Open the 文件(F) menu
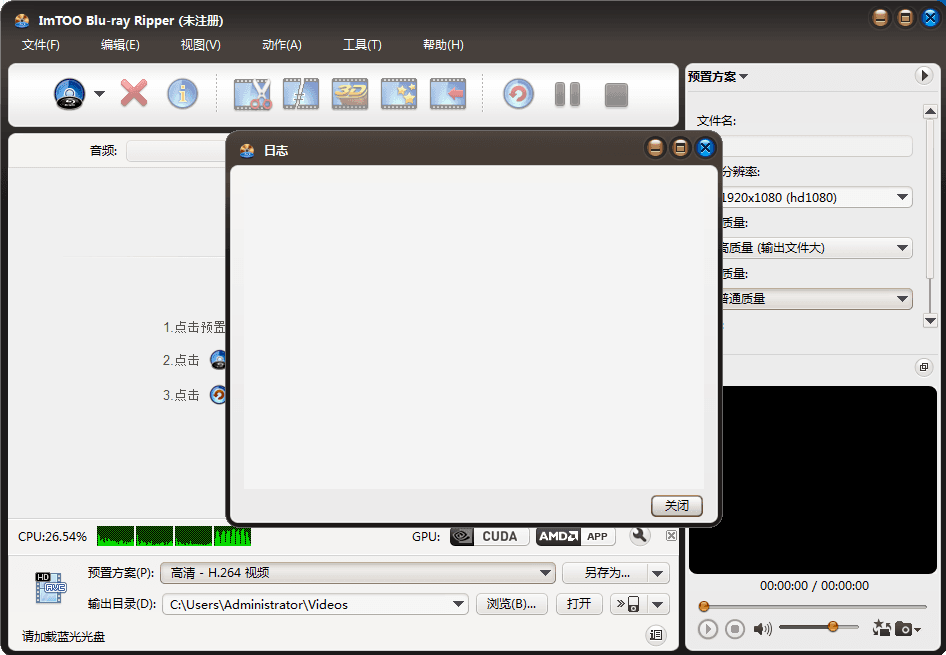The width and height of the screenshot is (946, 655). (40, 45)
